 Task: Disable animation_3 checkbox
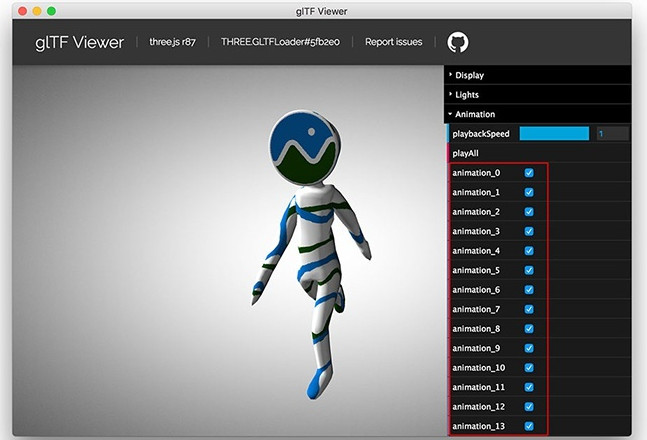pos(529,231)
